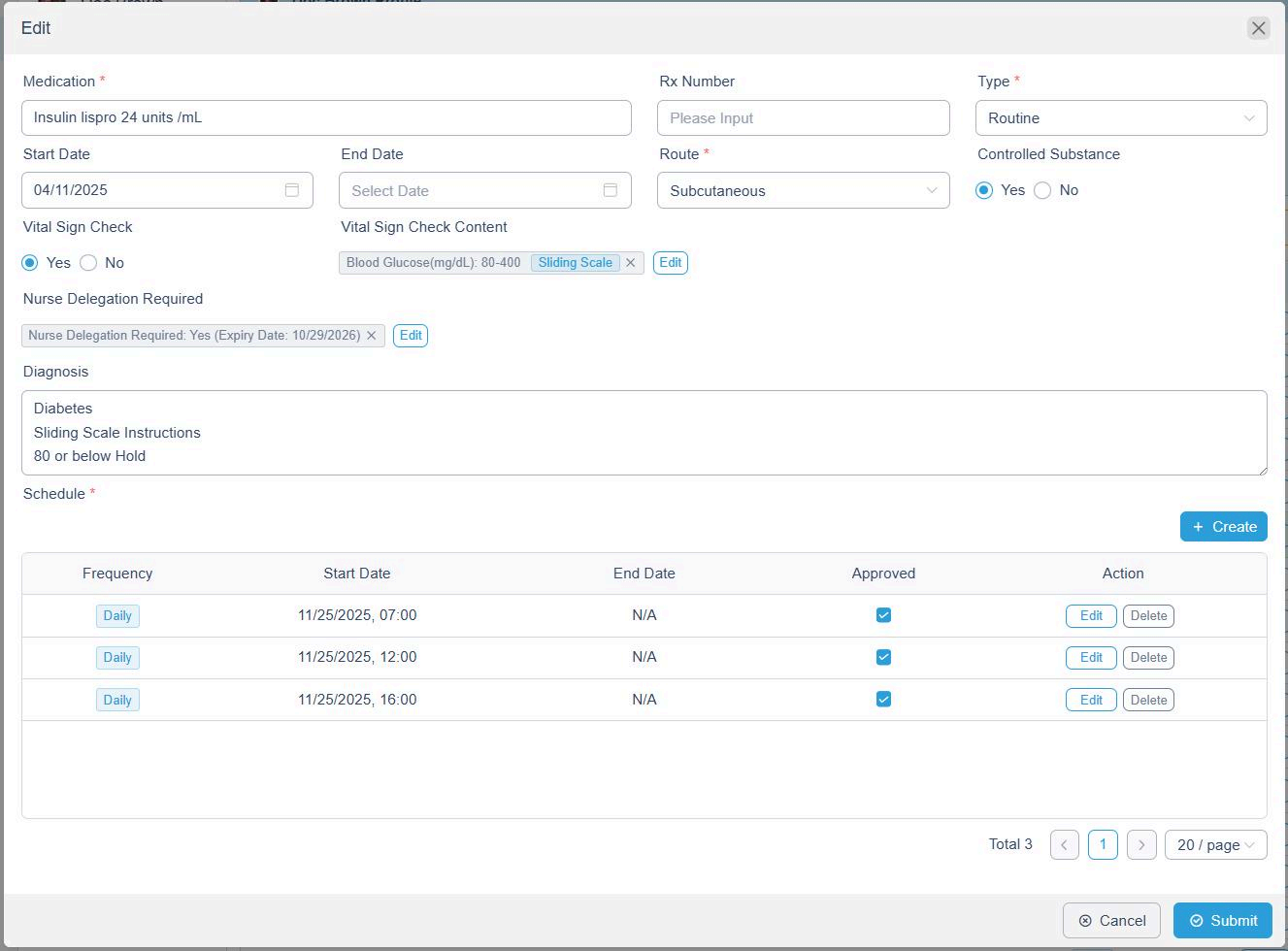Open the End Date calendar icon
This screenshot has width=1288, height=951.
point(610,190)
